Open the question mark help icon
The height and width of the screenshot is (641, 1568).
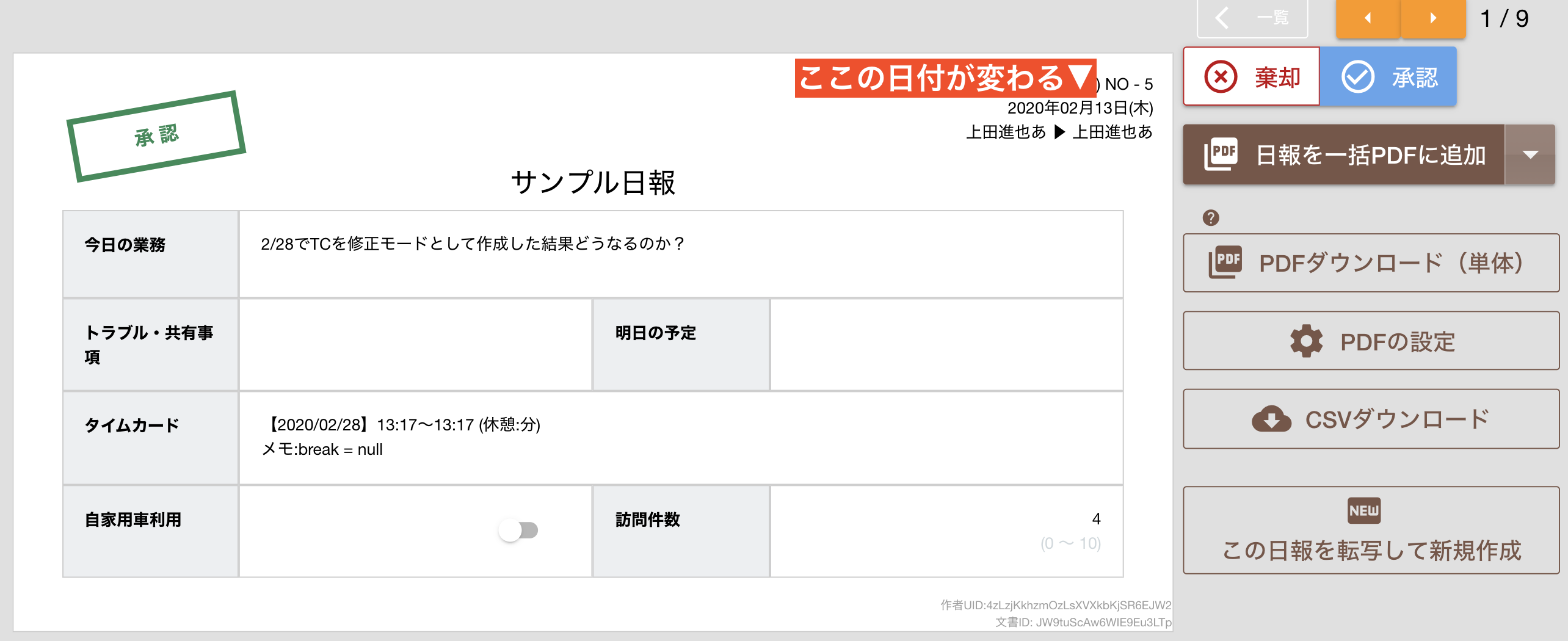[1211, 218]
